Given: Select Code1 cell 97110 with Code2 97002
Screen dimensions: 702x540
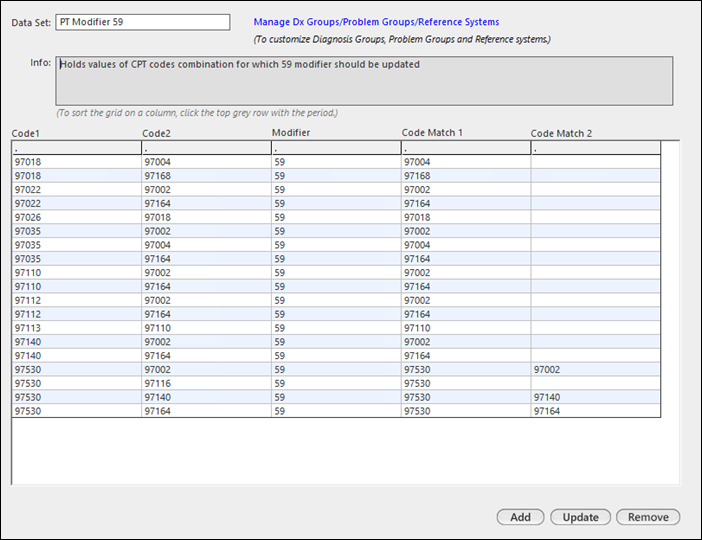Looking at the screenshot, I should [77, 273].
